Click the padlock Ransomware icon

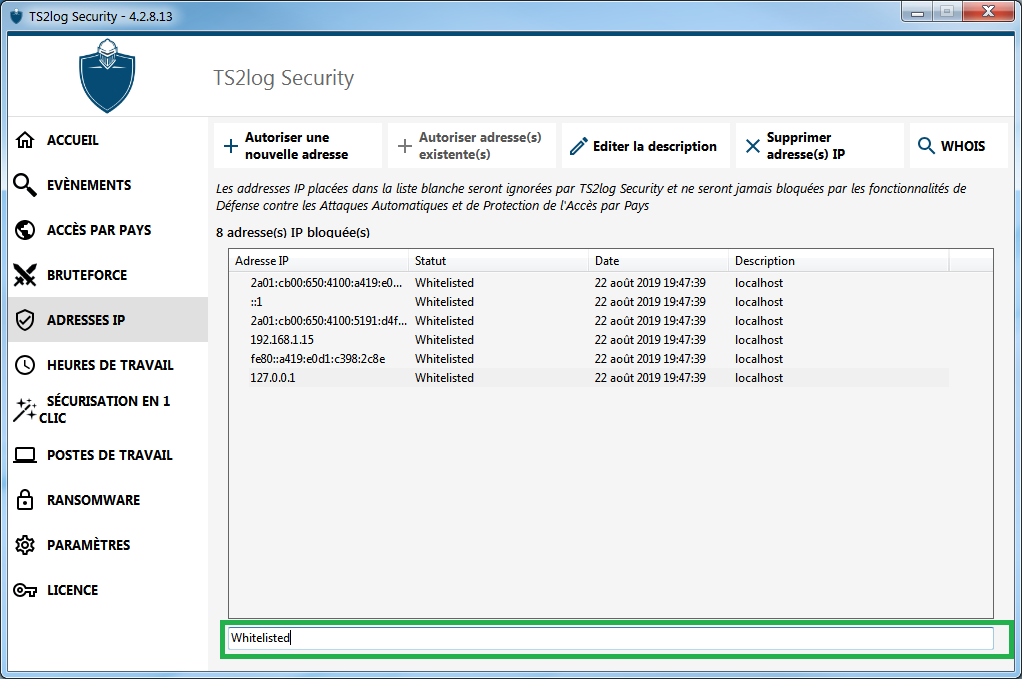25,500
